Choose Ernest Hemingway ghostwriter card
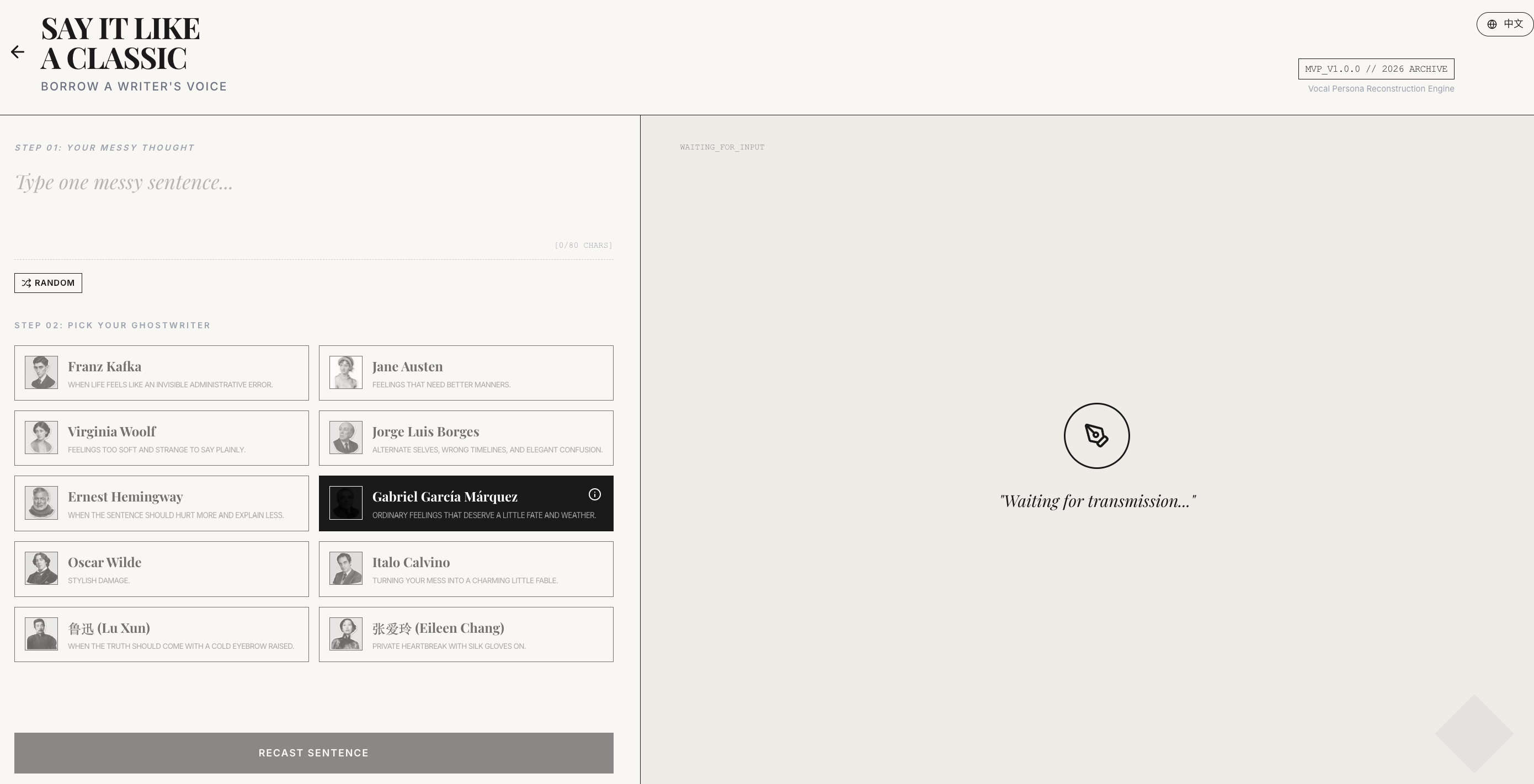 [161, 504]
